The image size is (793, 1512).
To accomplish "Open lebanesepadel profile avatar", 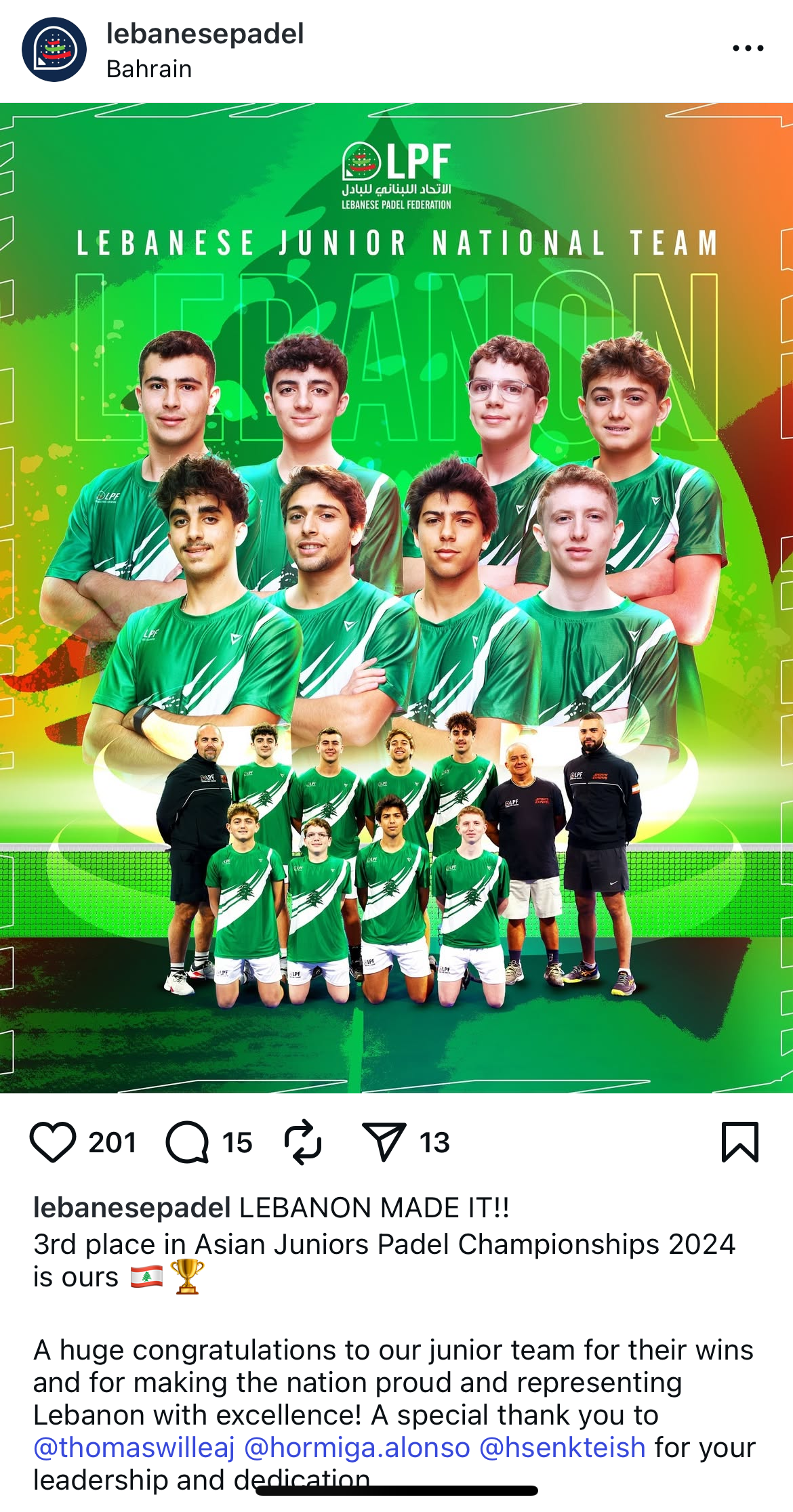I will point(54,49).
